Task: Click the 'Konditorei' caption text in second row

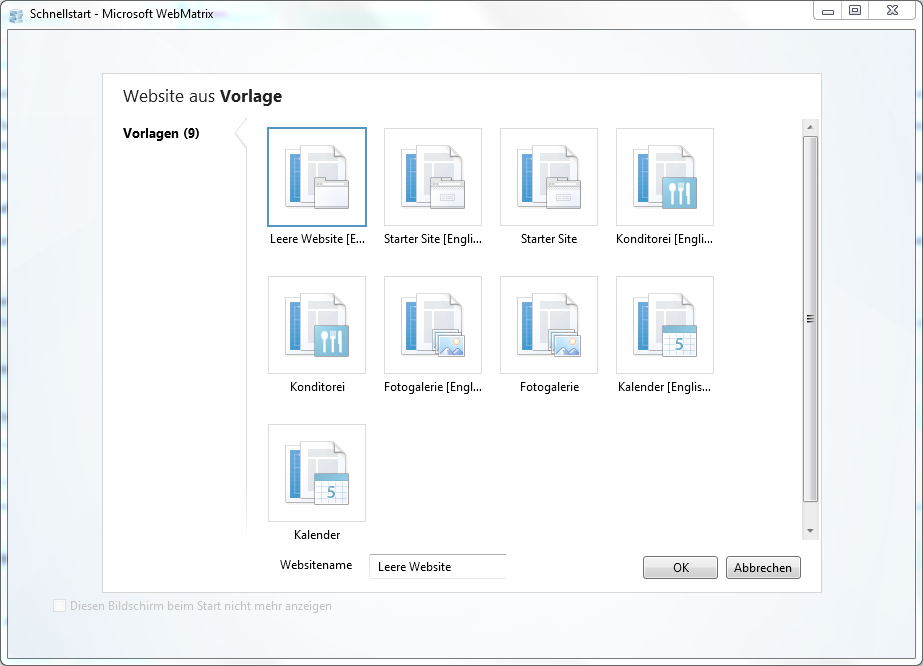Action: click(x=317, y=387)
